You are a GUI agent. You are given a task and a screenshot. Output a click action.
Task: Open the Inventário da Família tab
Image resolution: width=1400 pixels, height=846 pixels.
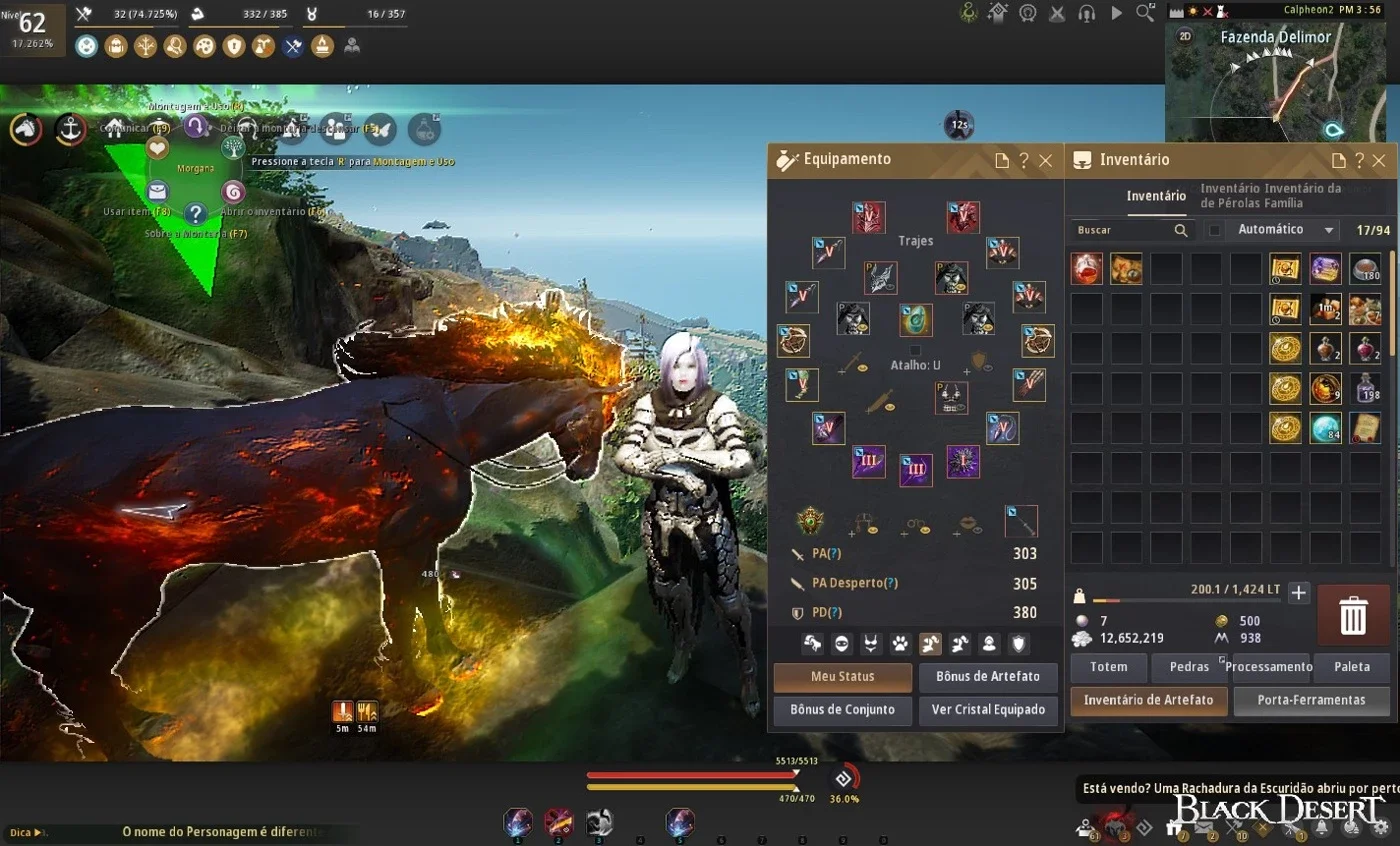coord(1303,196)
